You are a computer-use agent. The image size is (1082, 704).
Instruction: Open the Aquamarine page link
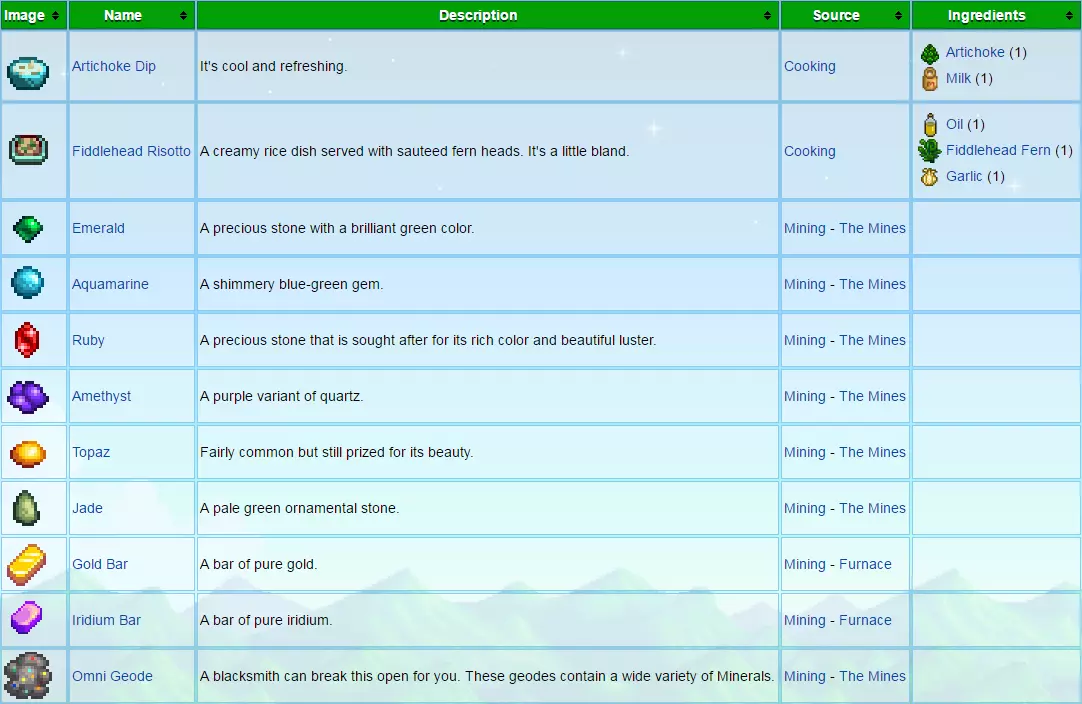(x=110, y=284)
